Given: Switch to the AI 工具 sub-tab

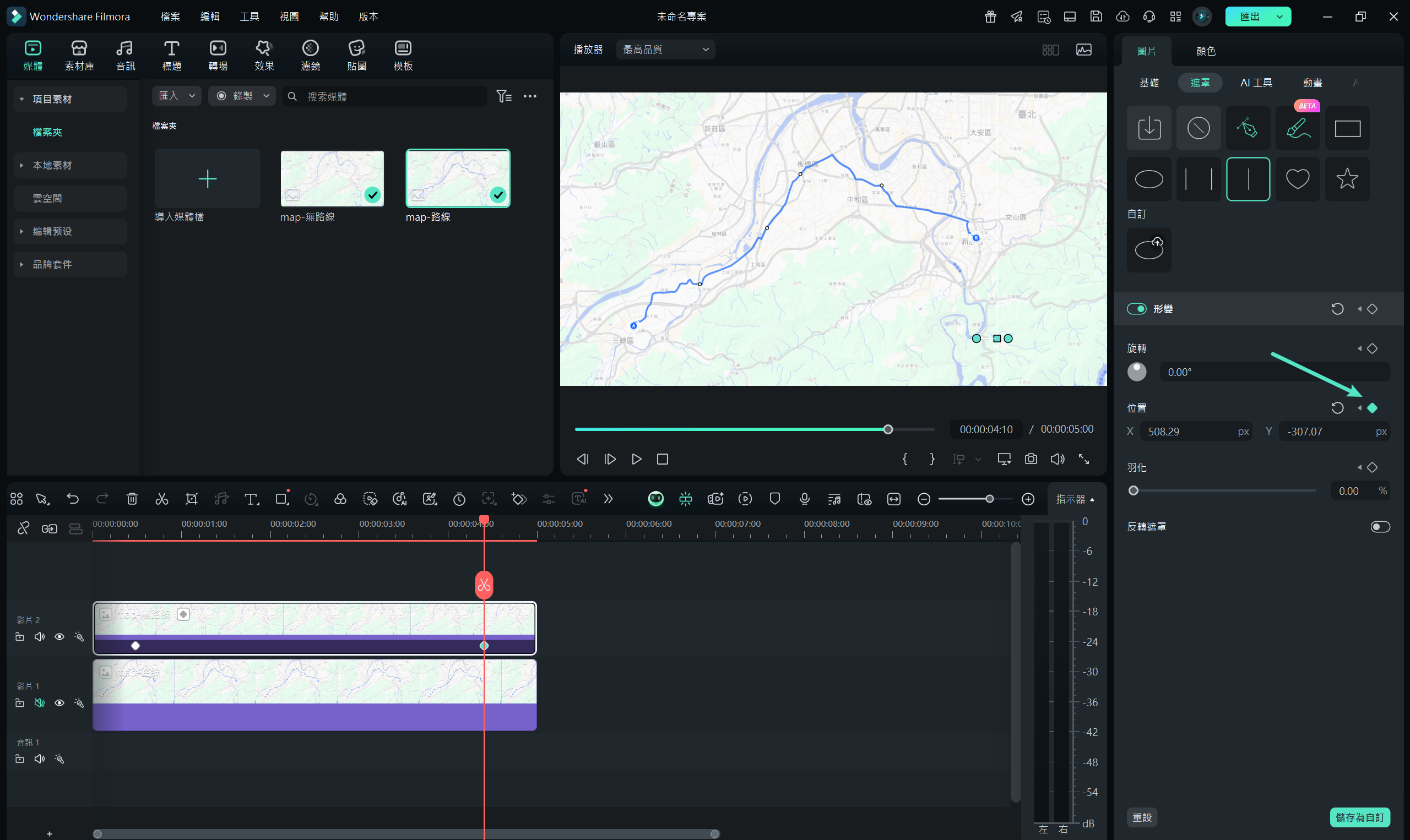Looking at the screenshot, I should point(1256,83).
